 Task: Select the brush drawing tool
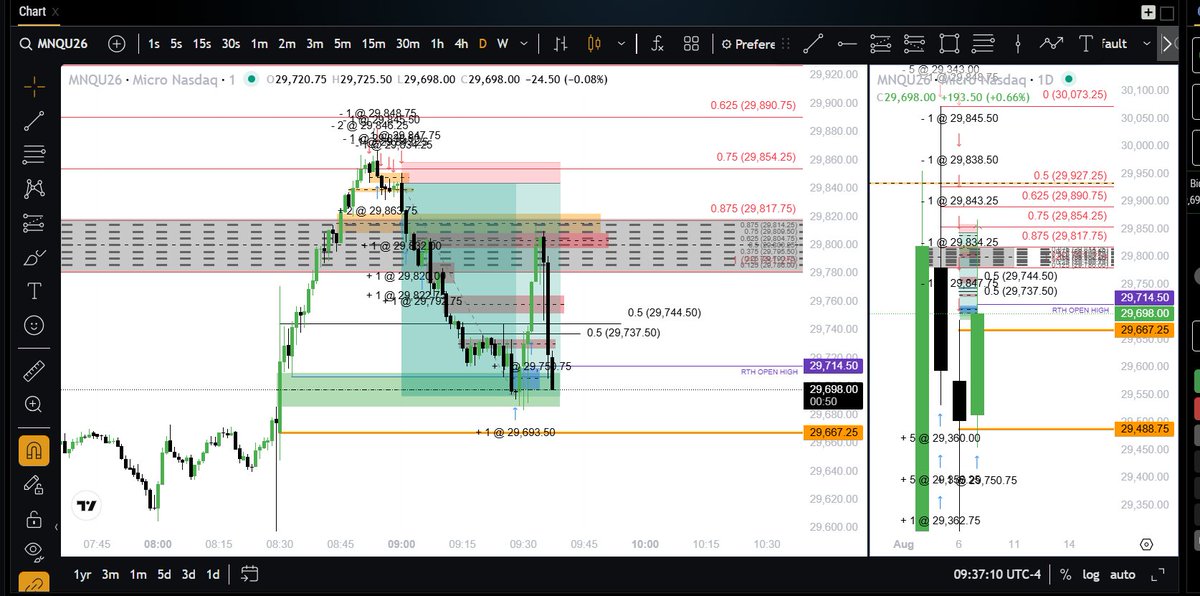34,257
